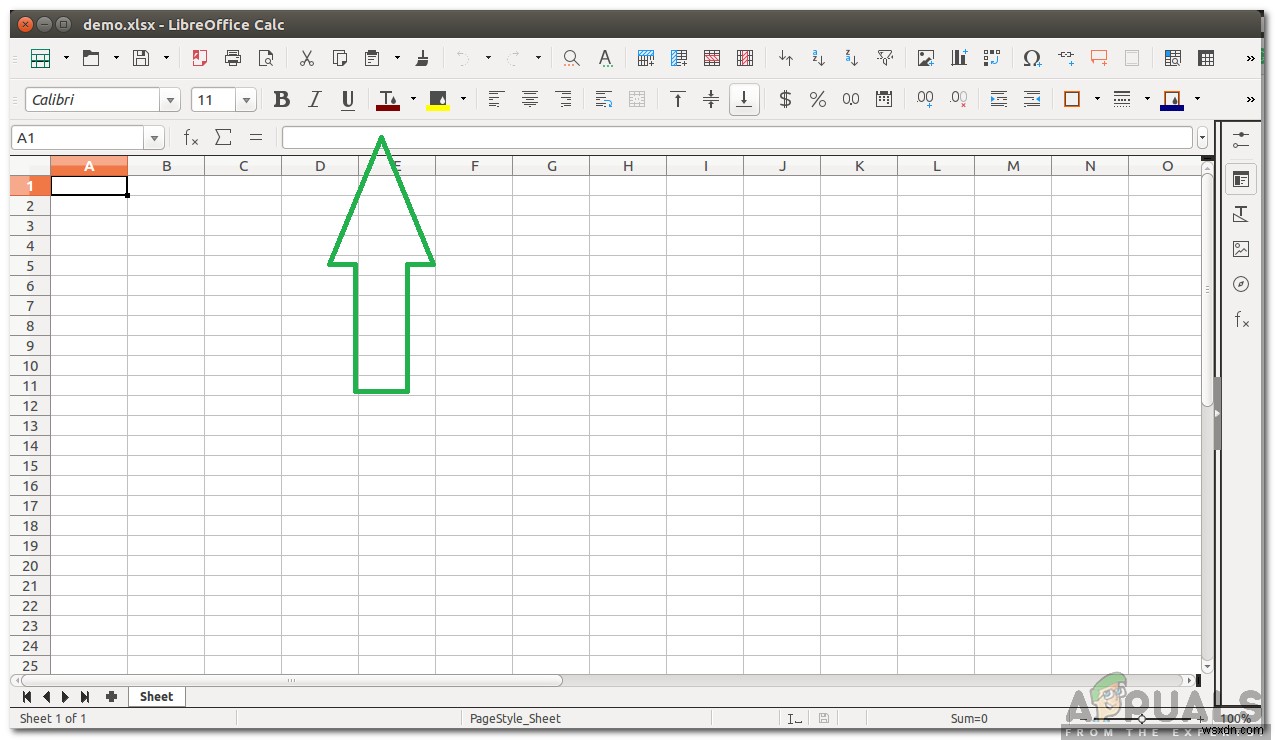This screenshot has height=740, width=1275.
Task: Expand the formula bar arrow
Action: pyautogui.click(x=1202, y=138)
